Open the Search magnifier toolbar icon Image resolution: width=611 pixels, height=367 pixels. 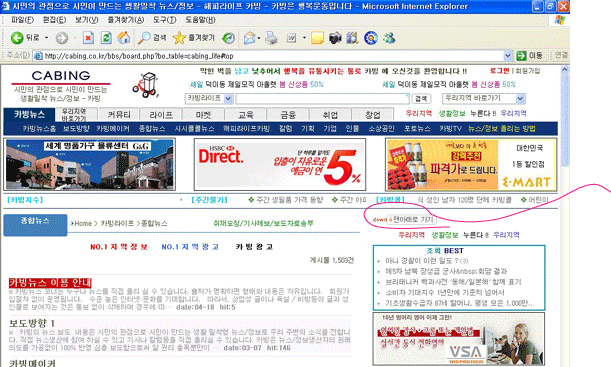coord(144,38)
